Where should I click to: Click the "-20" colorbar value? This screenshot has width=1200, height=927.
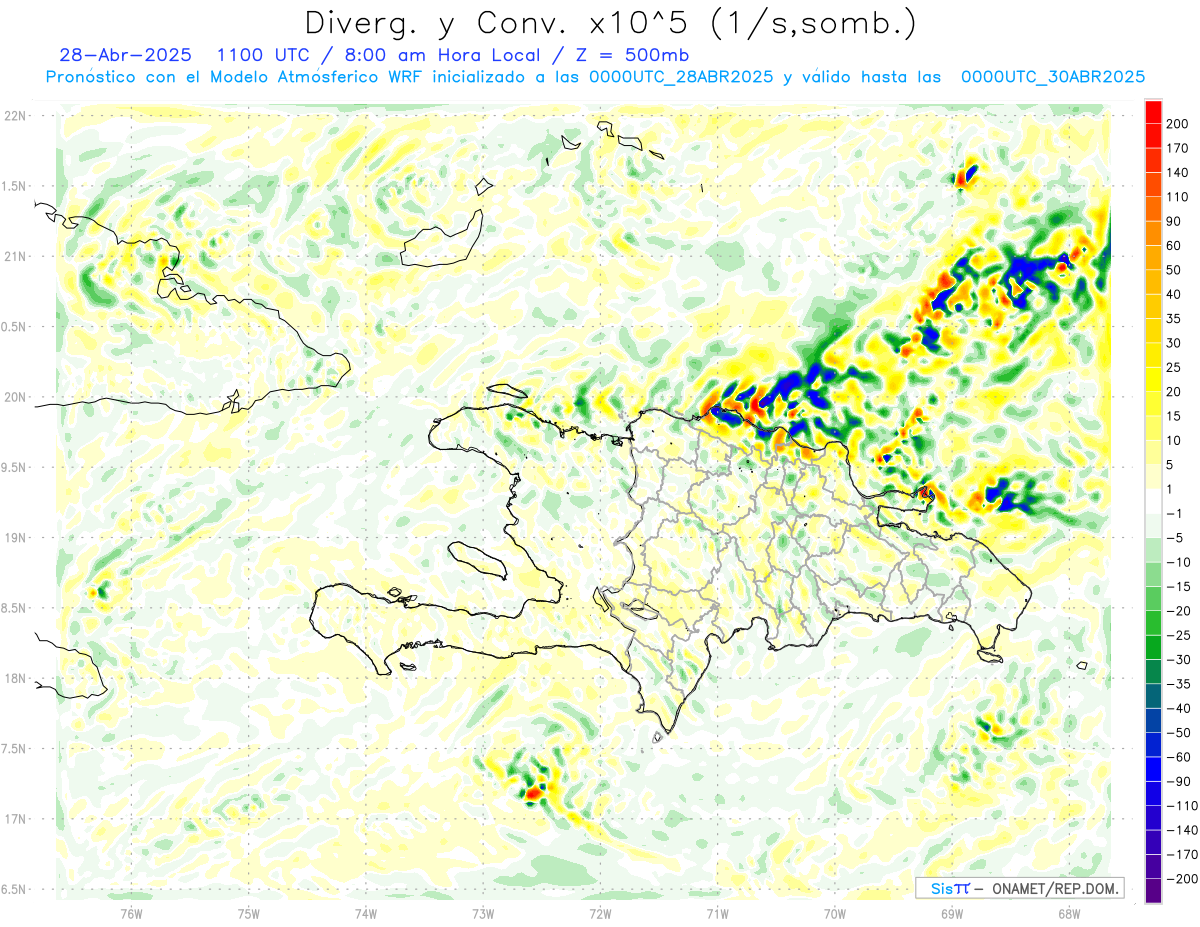coord(1179,611)
